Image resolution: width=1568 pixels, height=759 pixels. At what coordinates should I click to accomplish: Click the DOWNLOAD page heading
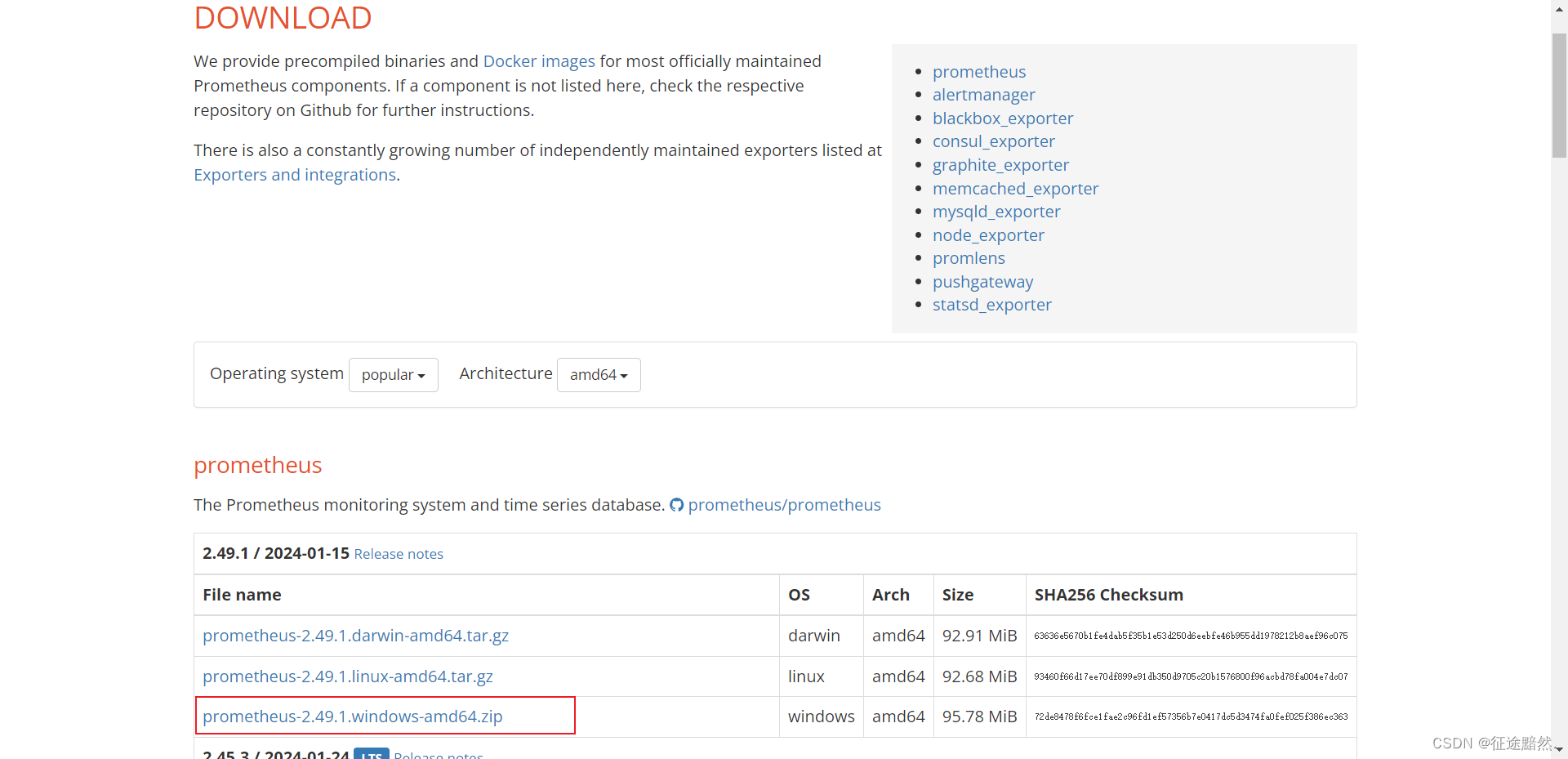point(283,17)
